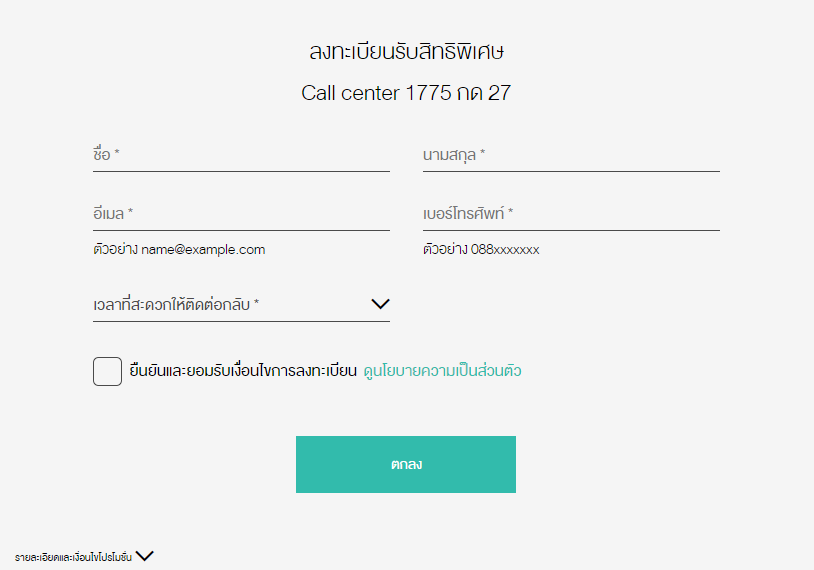The width and height of the screenshot is (814, 570).
Task: Click the Call center 1775 กด 27 text
Action: coord(406,93)
